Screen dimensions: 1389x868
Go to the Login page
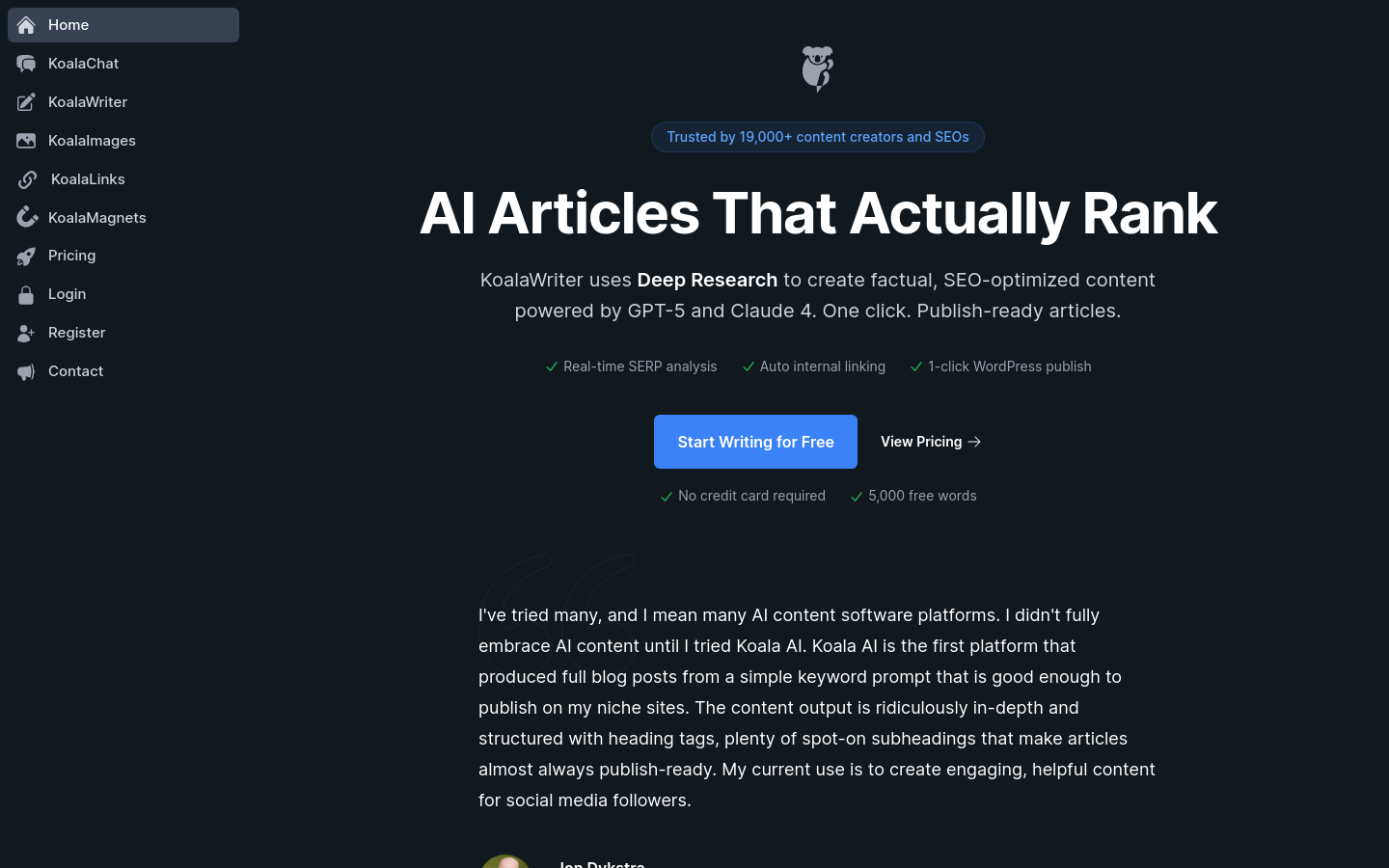click(x=123, y=294)
